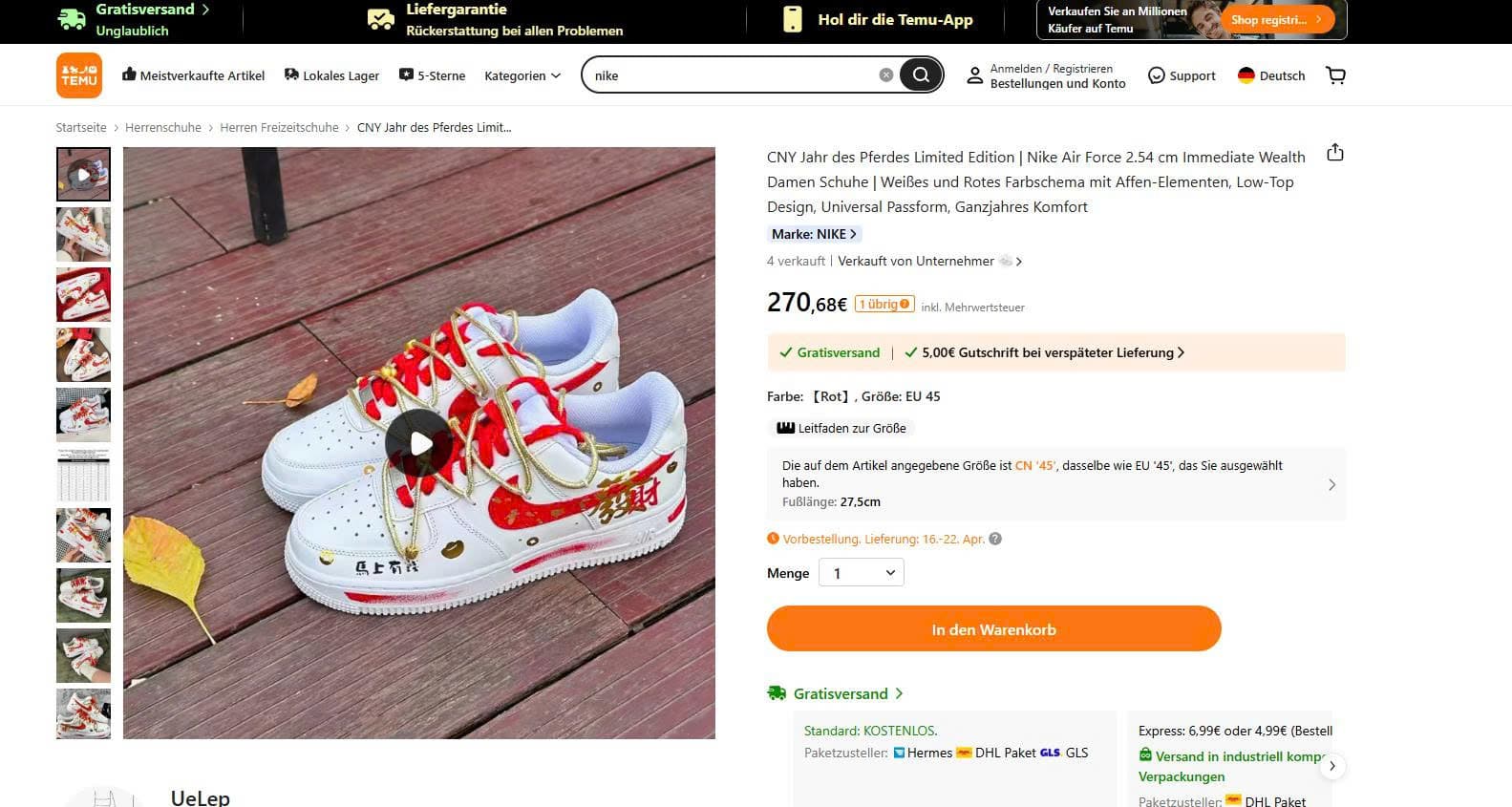1512x807 pixels.
Task: Open the Menge quantity dropdown
Action: 862,573
